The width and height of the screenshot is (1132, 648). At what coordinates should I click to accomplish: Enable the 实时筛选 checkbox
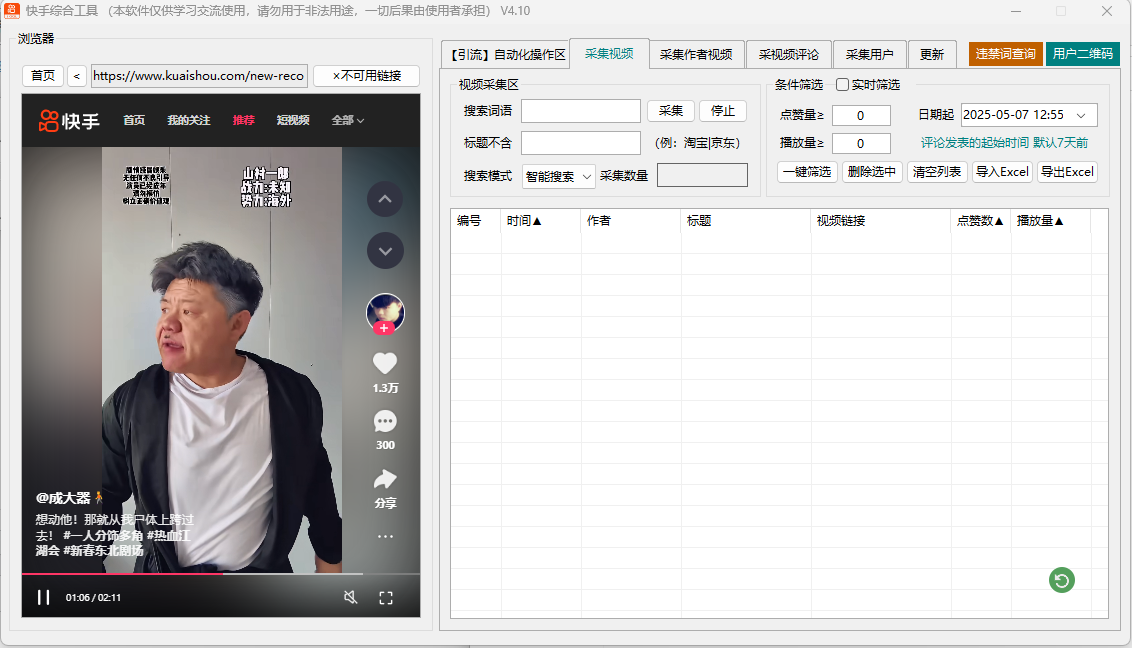pos(843,85)
